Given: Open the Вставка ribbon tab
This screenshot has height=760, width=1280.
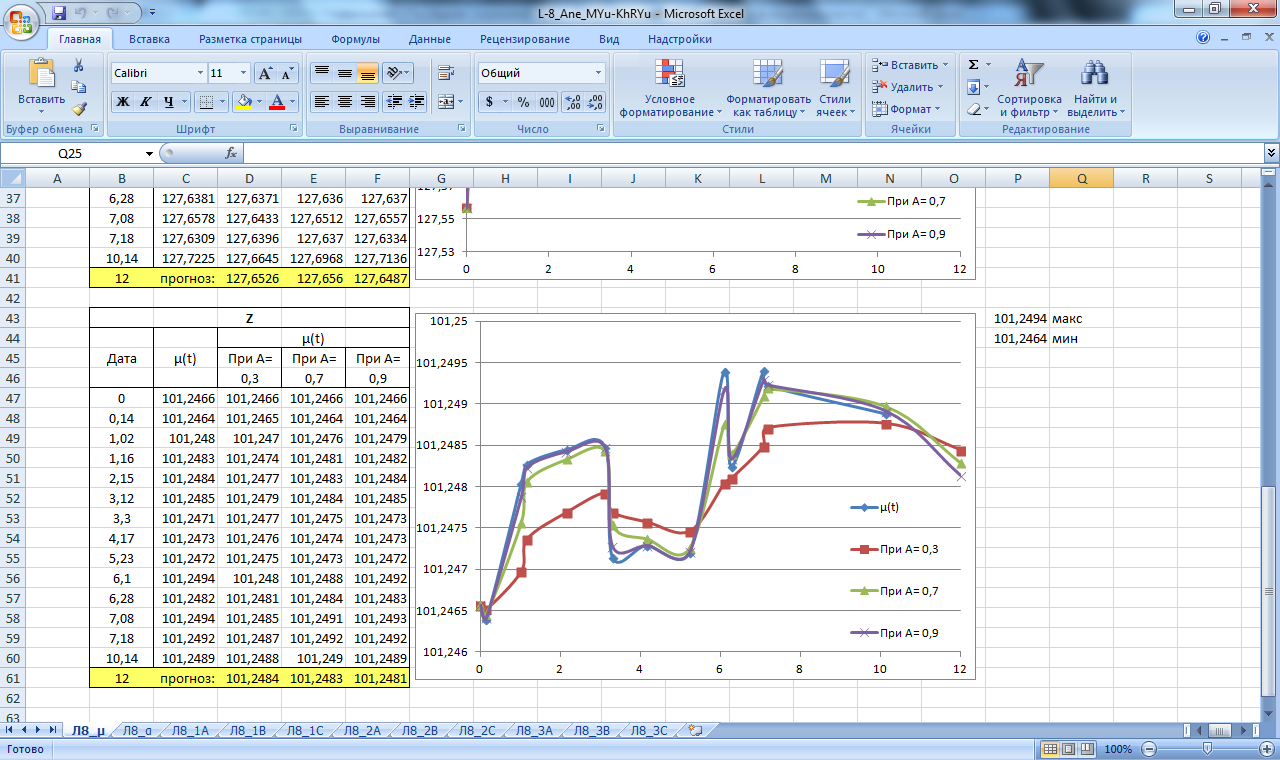Looking at the screenshot, I should click(x=149, y=39).
